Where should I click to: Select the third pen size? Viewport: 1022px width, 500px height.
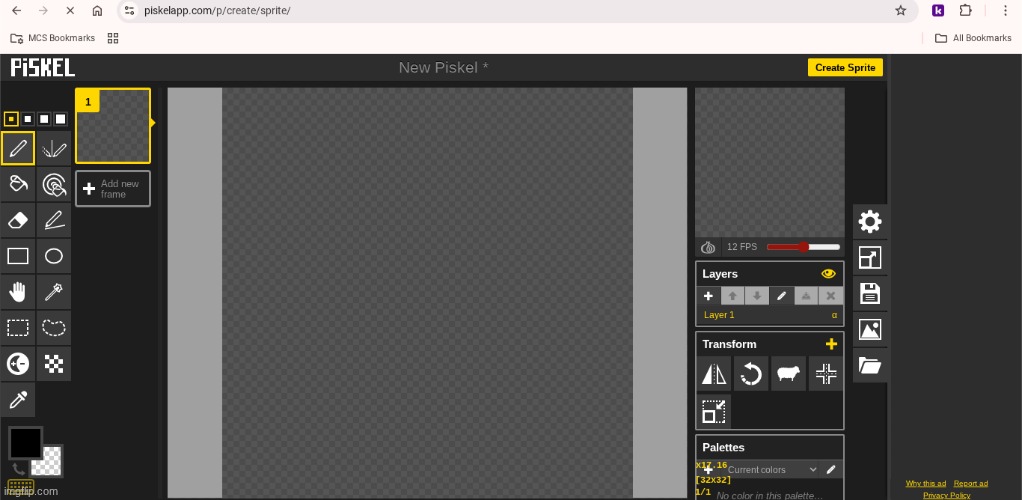click(x=44, y=119)
